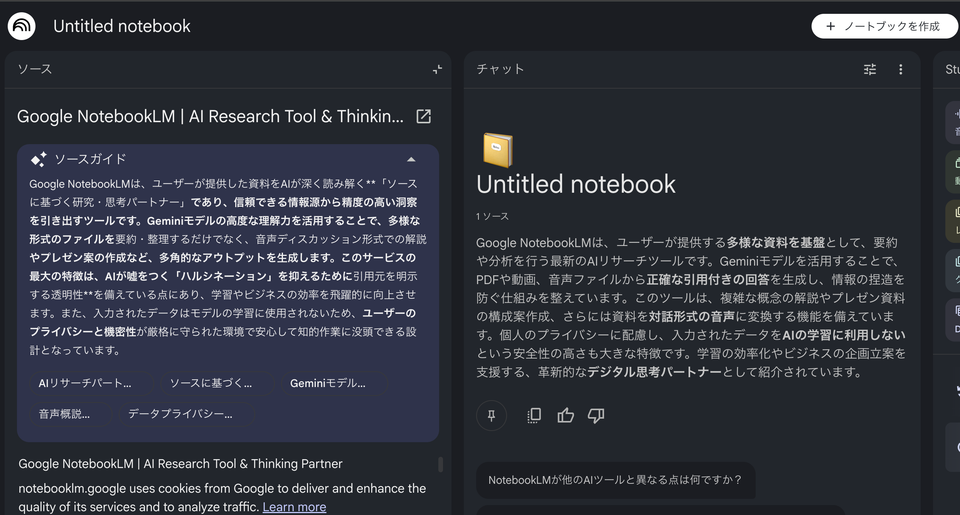Click the sparkle icon beside ソースガイド
This screenshot has width=960, height=515.
pos(39,159)
